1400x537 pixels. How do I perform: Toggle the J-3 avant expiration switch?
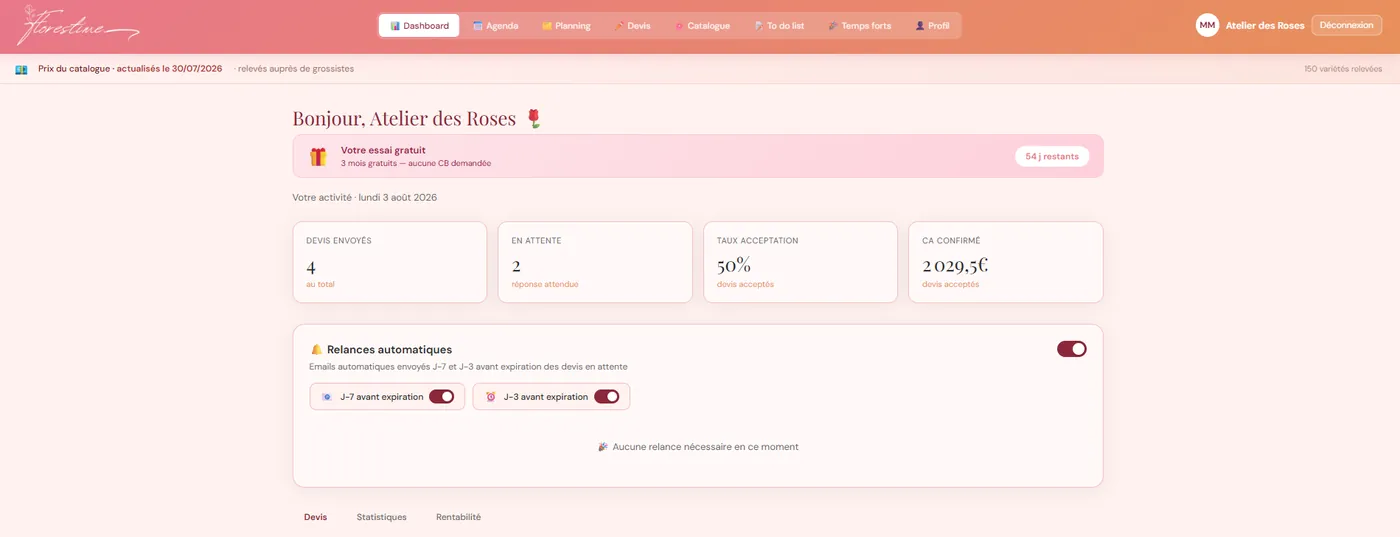(x=607, y=397)
